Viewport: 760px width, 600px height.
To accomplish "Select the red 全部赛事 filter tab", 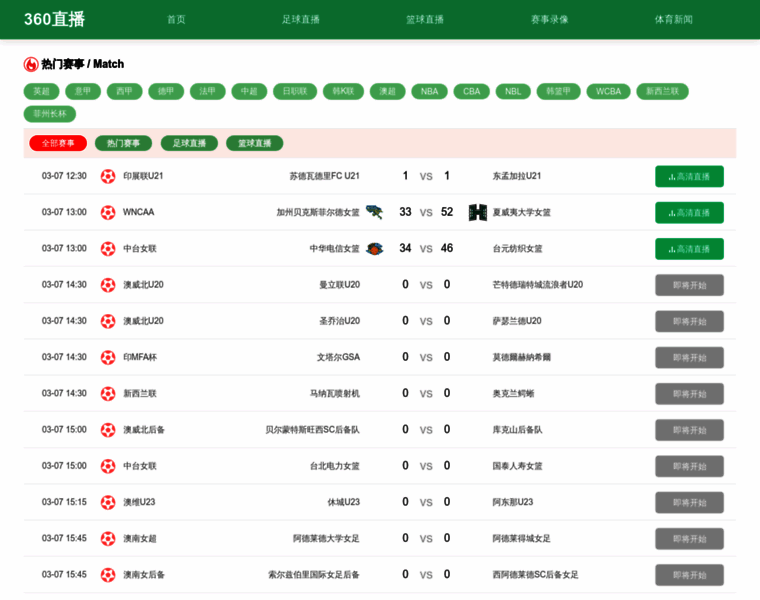I will coord(58,143).
